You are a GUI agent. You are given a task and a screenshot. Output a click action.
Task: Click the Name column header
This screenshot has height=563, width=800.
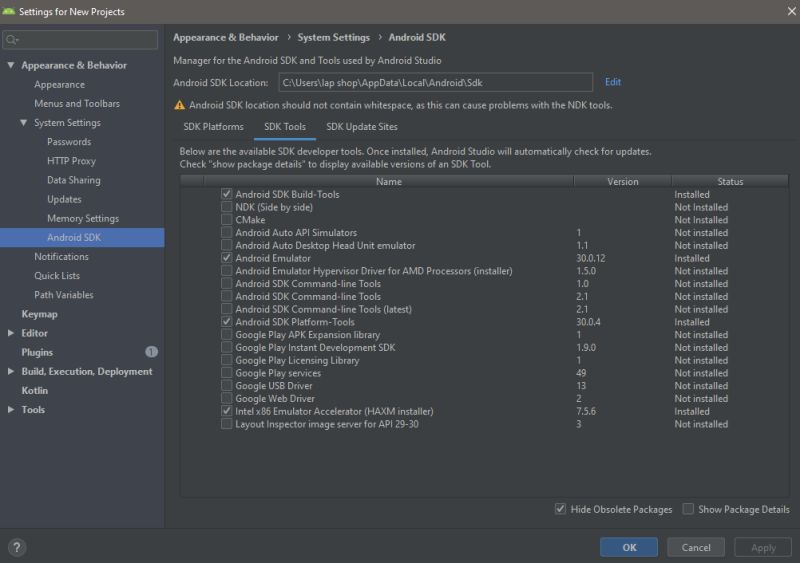point(389,181)
